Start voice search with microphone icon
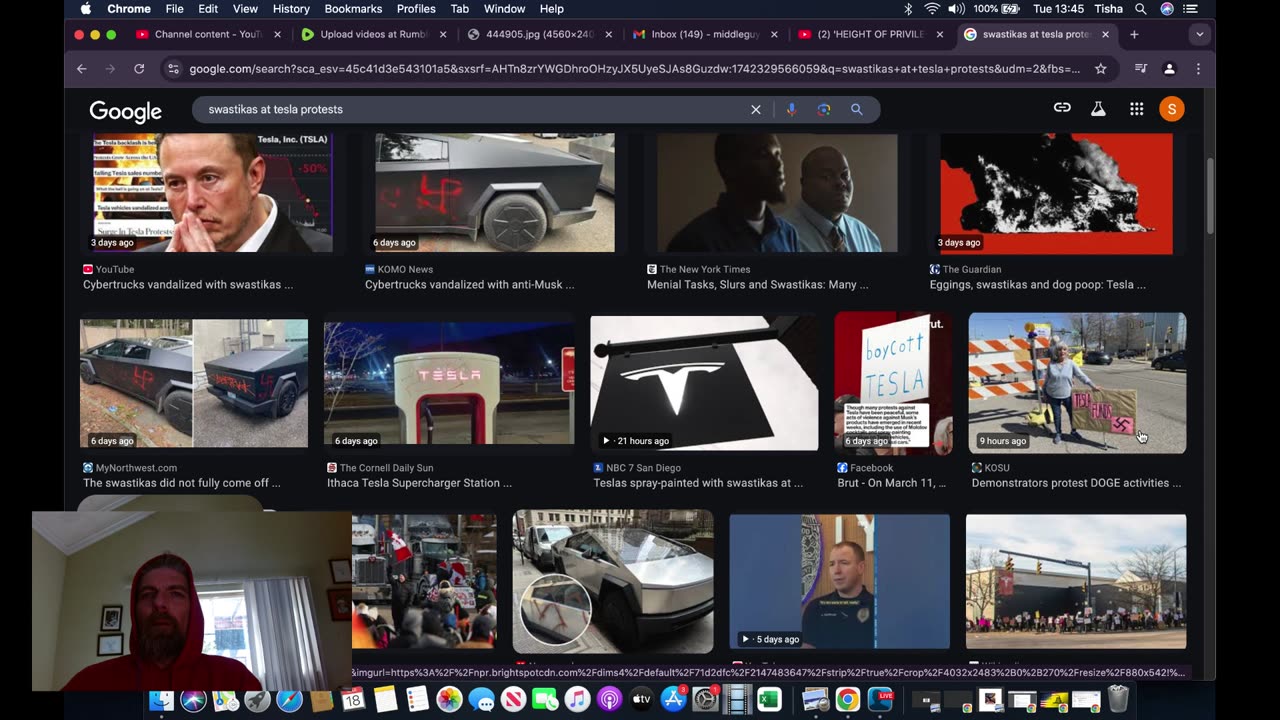 click(791, 110)
